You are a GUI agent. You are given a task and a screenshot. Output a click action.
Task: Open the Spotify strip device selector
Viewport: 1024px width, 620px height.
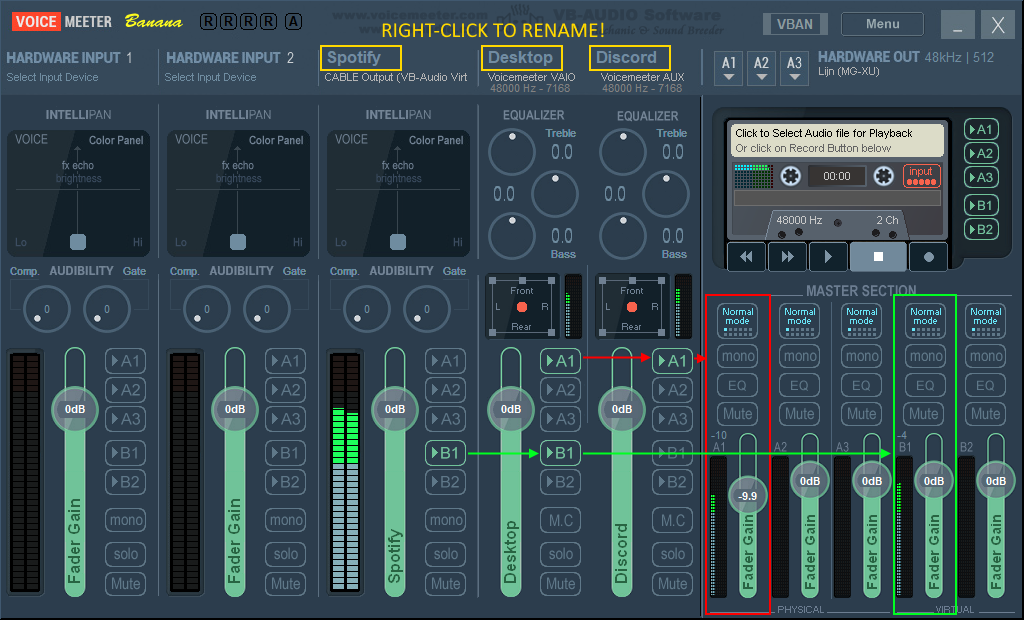[396, 77]
